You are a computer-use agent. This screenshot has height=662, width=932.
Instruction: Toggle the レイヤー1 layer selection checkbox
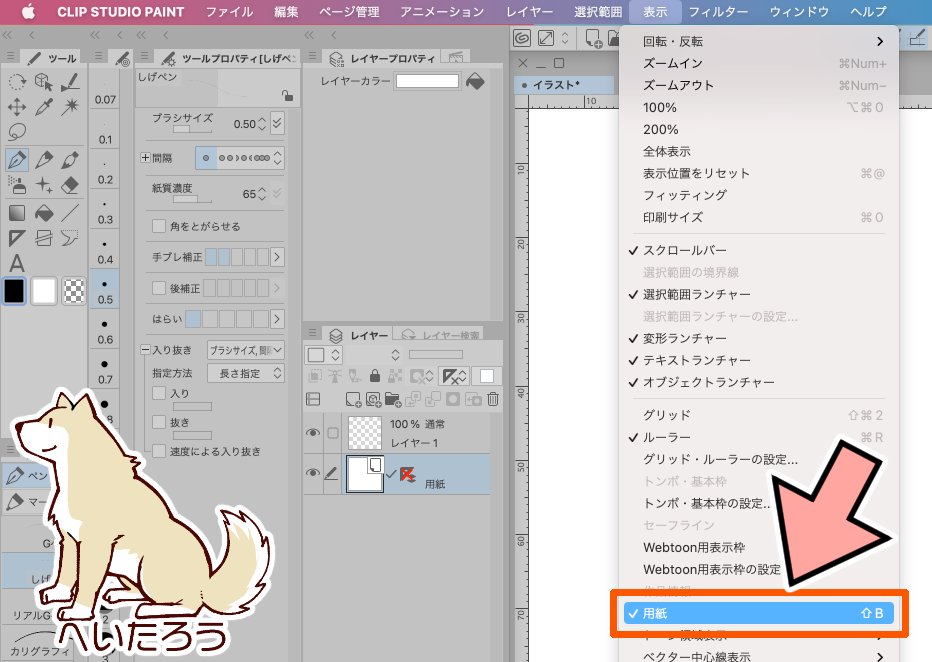pos(333,433)
